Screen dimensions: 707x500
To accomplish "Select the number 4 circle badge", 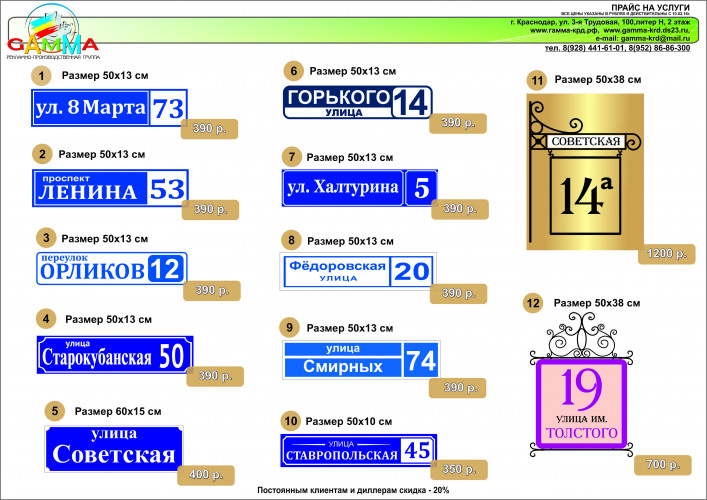I will pyautogui.click(x=44, y=319).
